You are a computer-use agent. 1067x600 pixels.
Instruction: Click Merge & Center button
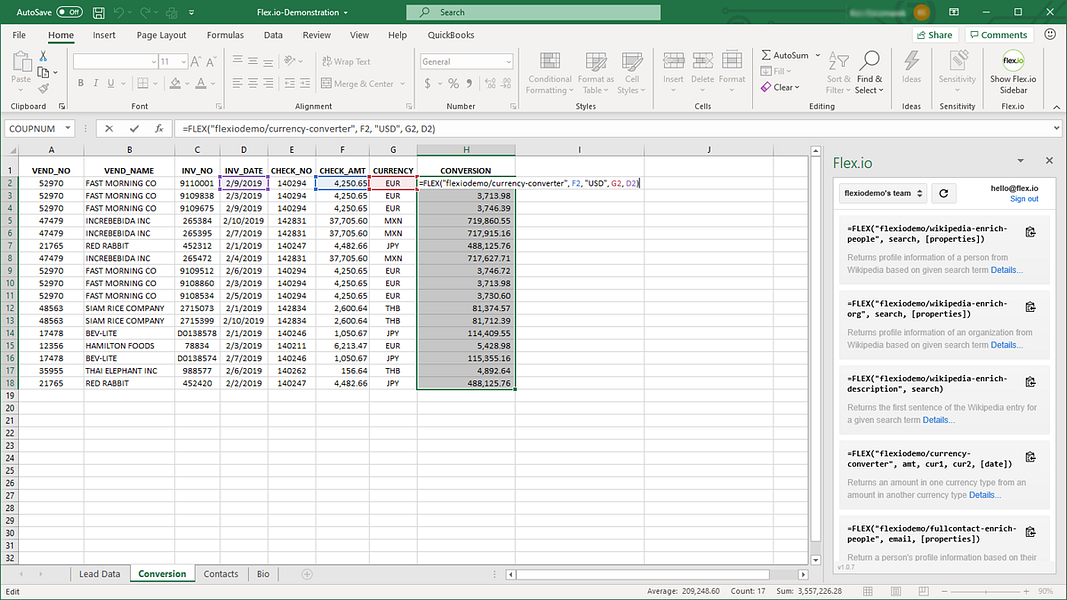point(357,84)
